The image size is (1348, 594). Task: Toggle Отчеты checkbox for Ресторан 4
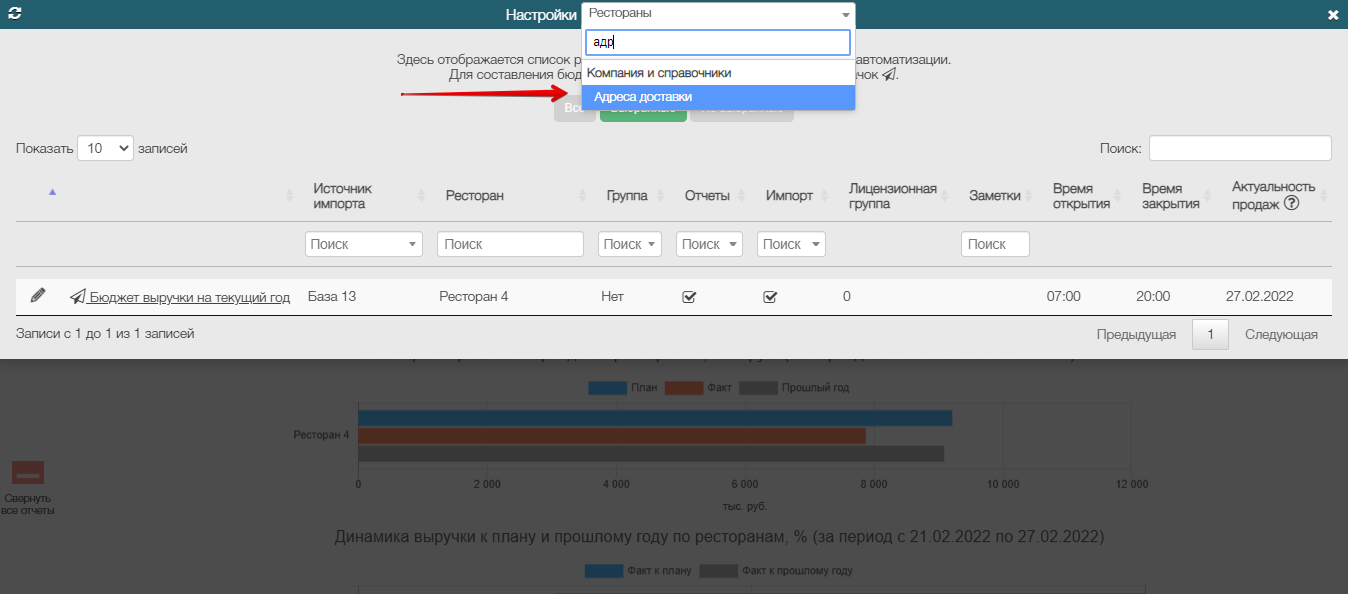click(x=689, y=297)
